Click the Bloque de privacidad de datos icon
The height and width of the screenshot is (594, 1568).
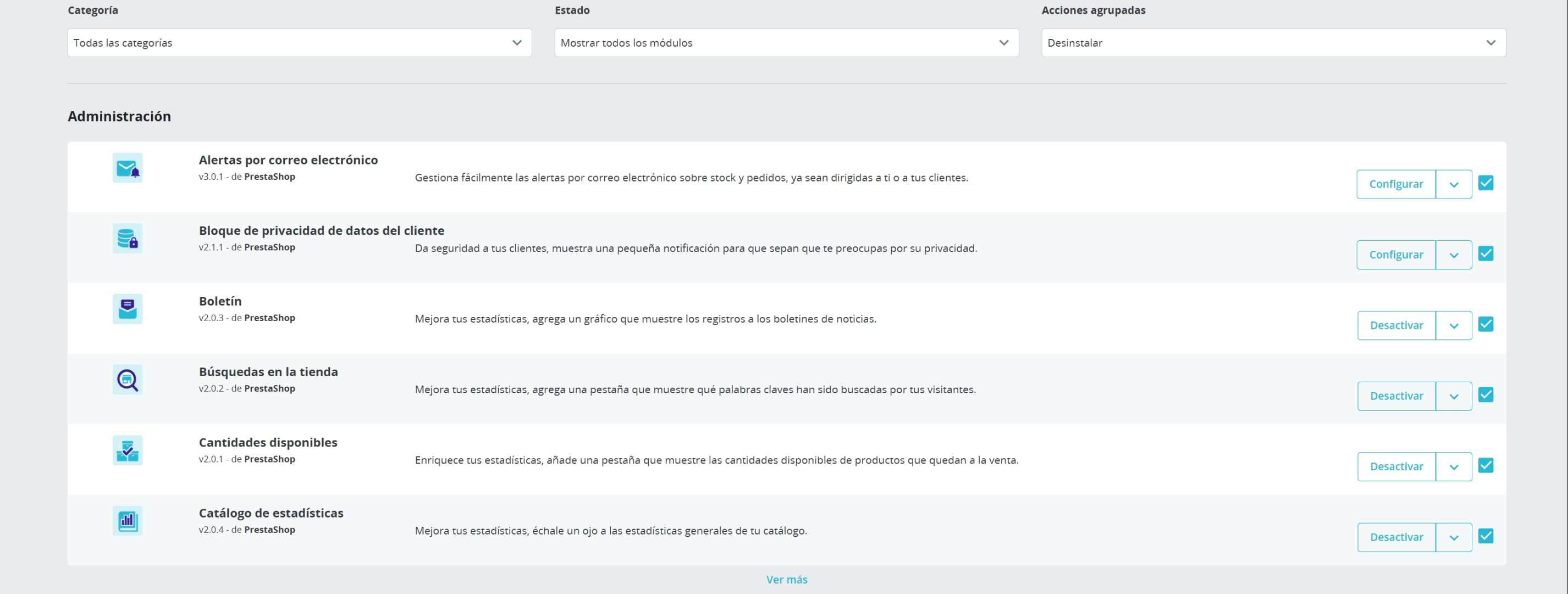tap(127, 238)
